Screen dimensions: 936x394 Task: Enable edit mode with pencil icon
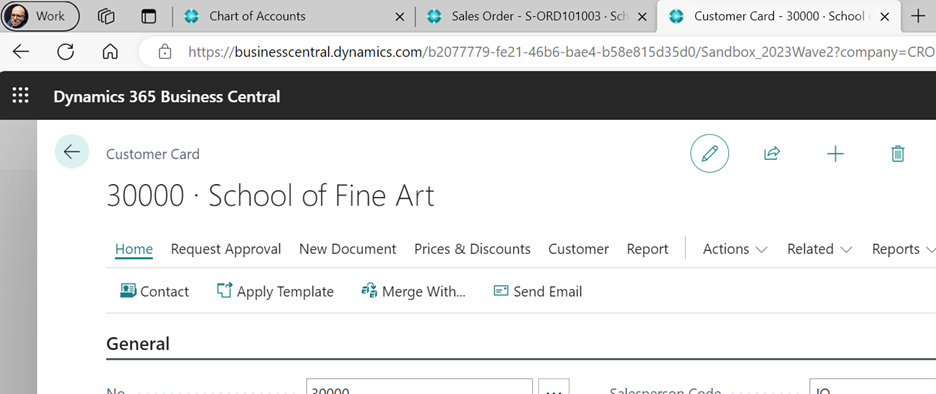coord(710,154)
